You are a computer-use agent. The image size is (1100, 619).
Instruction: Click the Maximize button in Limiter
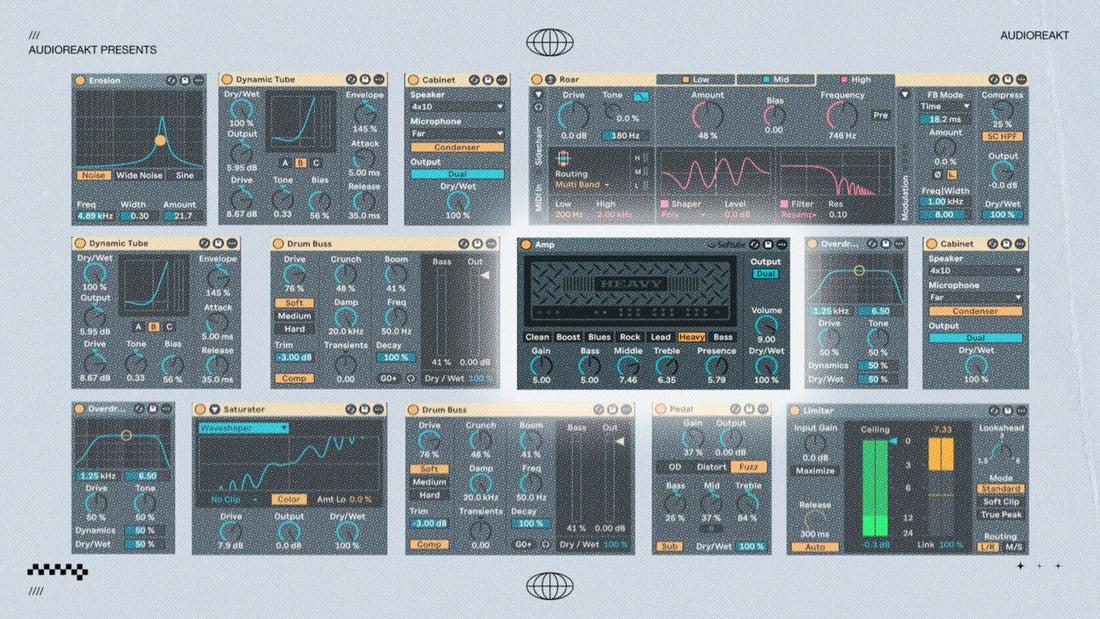(814, 470)
